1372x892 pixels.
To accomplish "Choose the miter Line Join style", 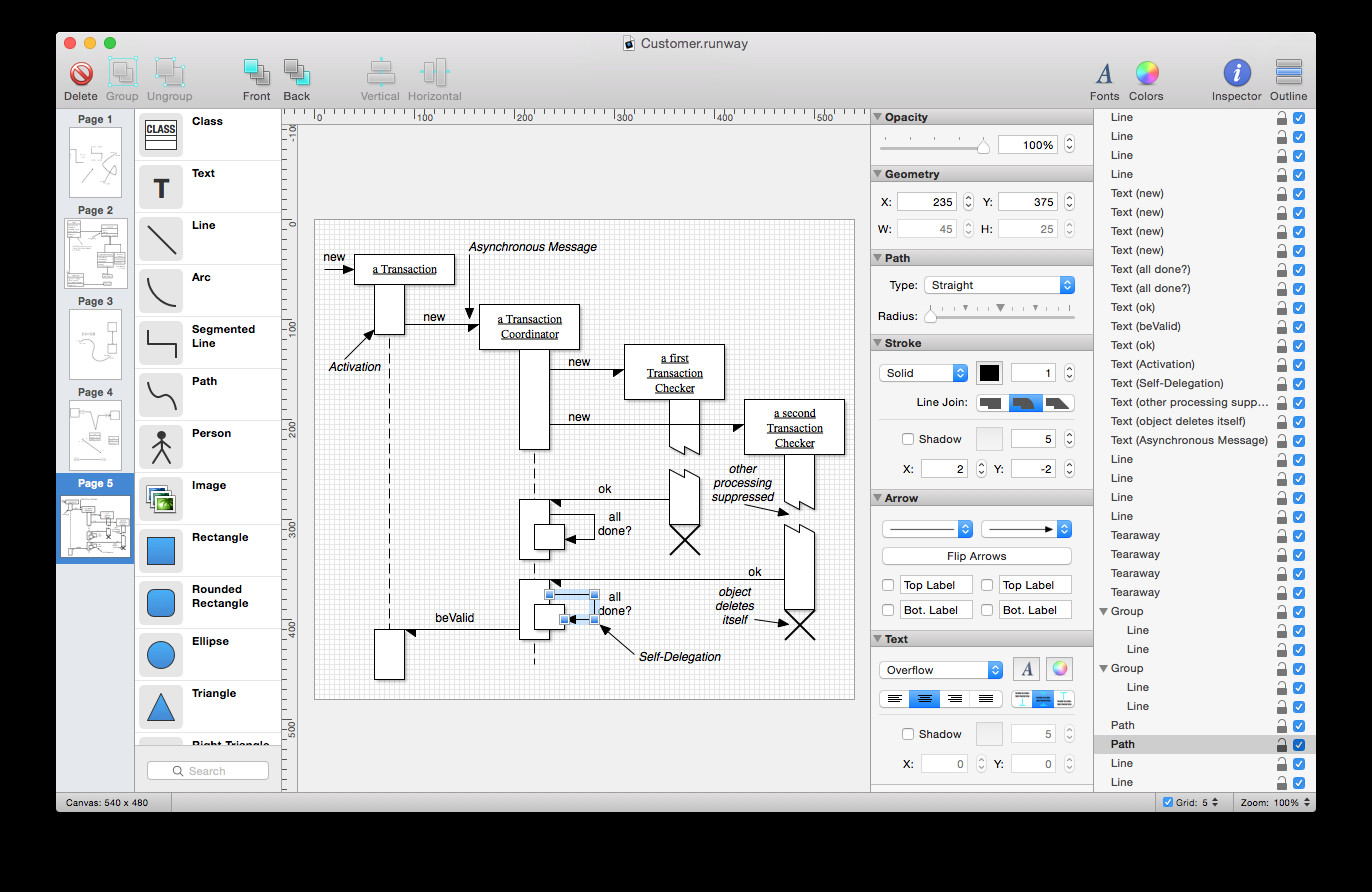I will 992,403.
